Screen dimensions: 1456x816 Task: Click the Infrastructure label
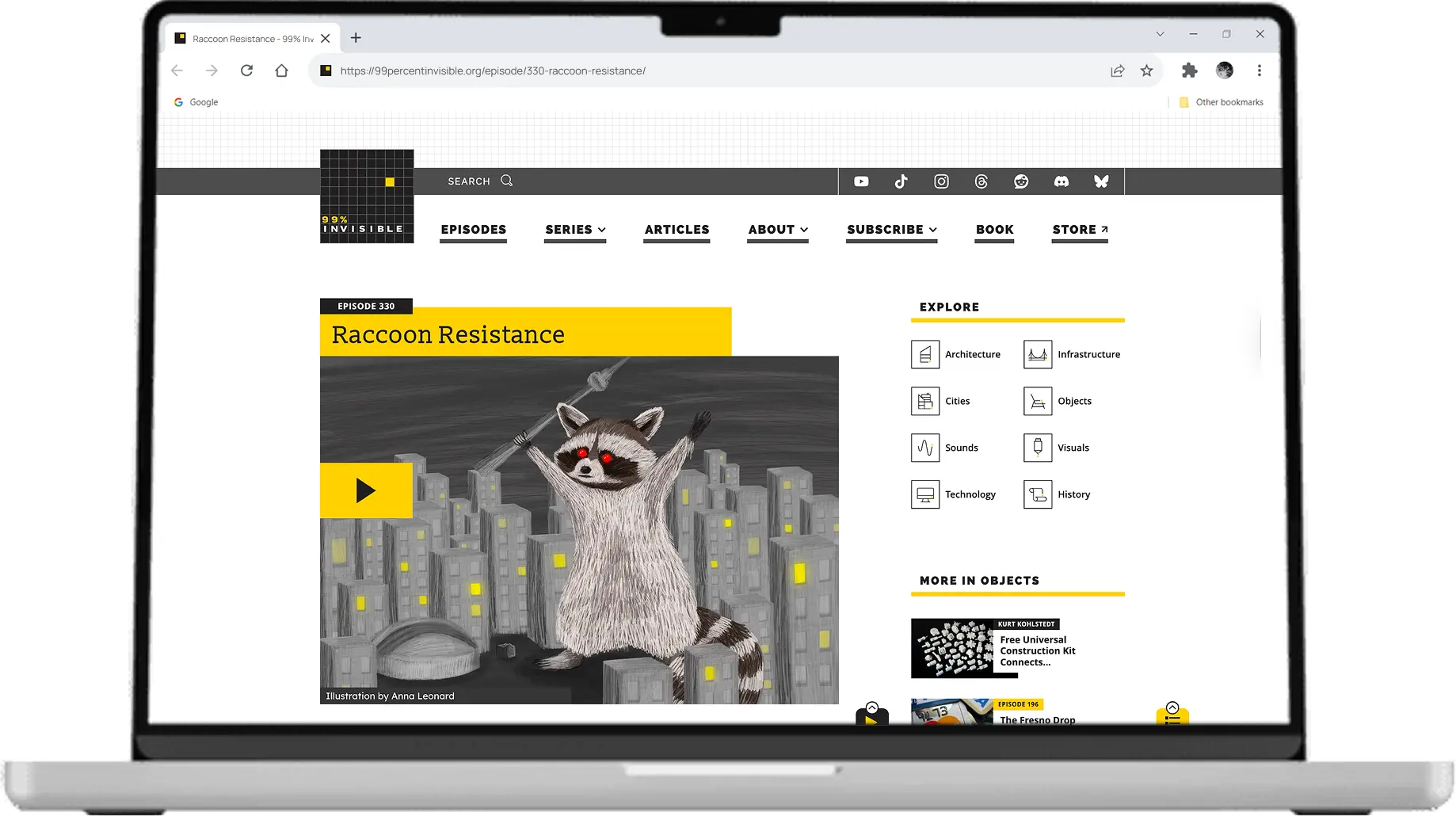point(1088,355)
